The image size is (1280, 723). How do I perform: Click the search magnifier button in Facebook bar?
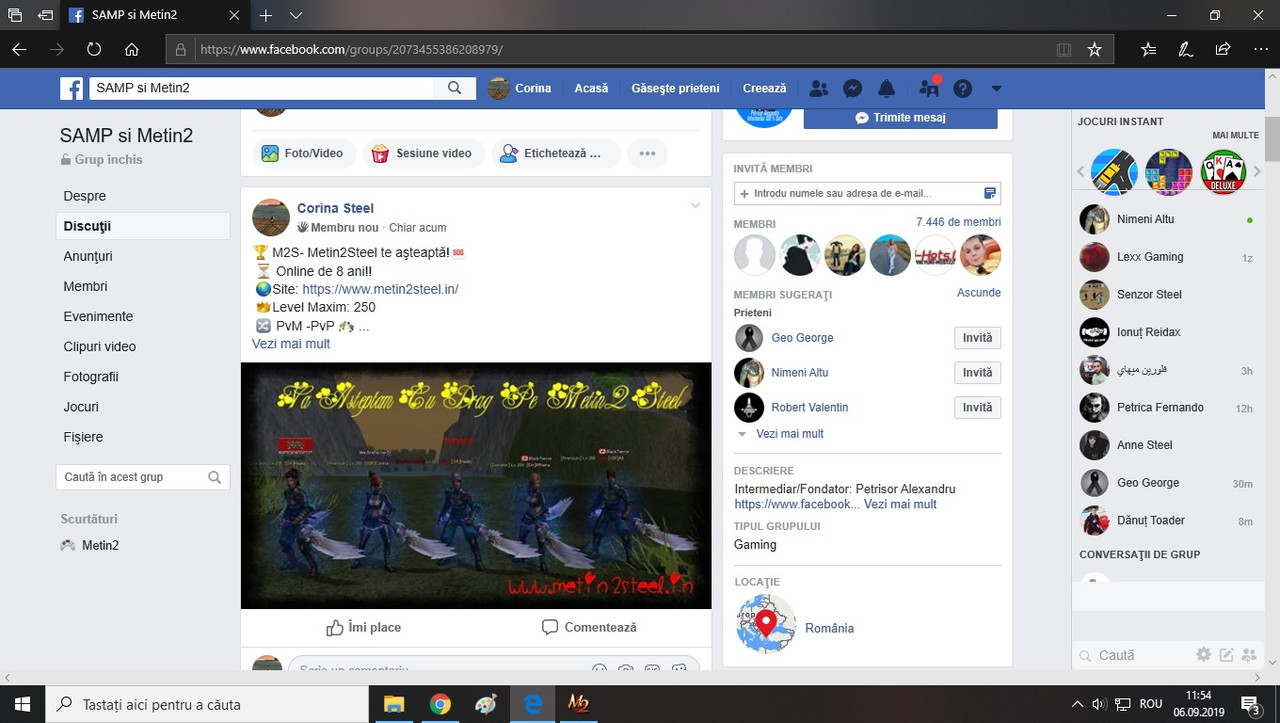point(454,88)
